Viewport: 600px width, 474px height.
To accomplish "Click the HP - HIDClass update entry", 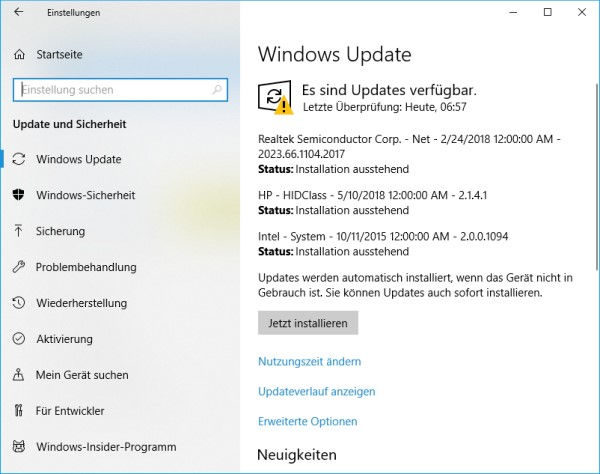I will pyautogui.click(x=373, y=195).
